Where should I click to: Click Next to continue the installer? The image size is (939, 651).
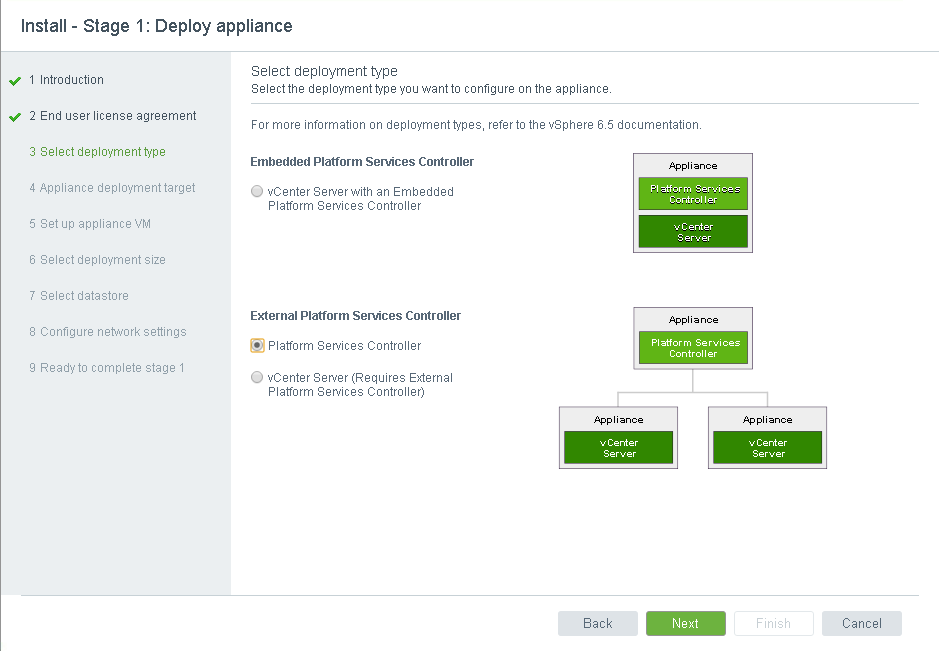click(685, 623)
